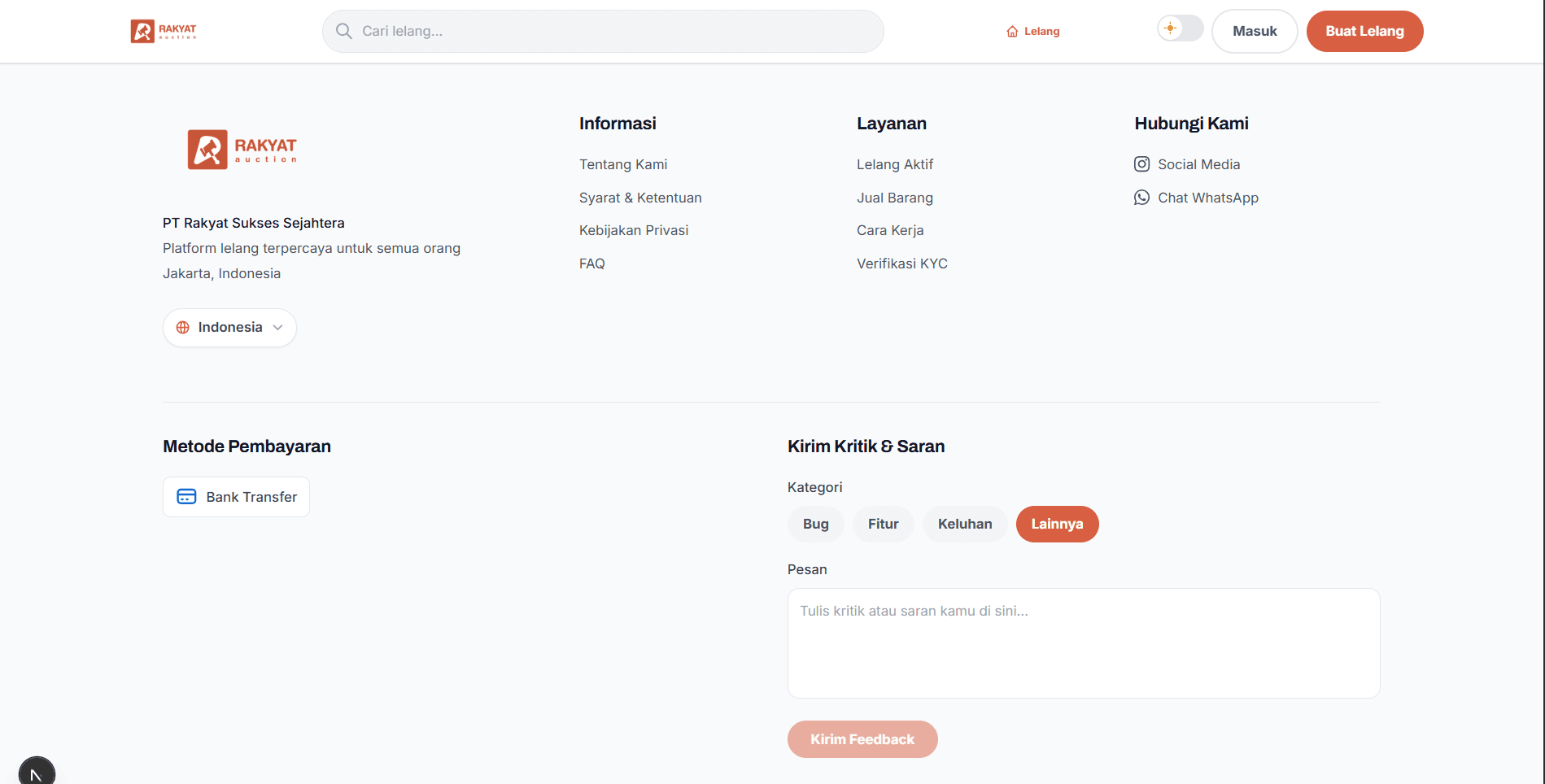Select the Bug feedback category
Screen dimensions: 1545x784
815,525
